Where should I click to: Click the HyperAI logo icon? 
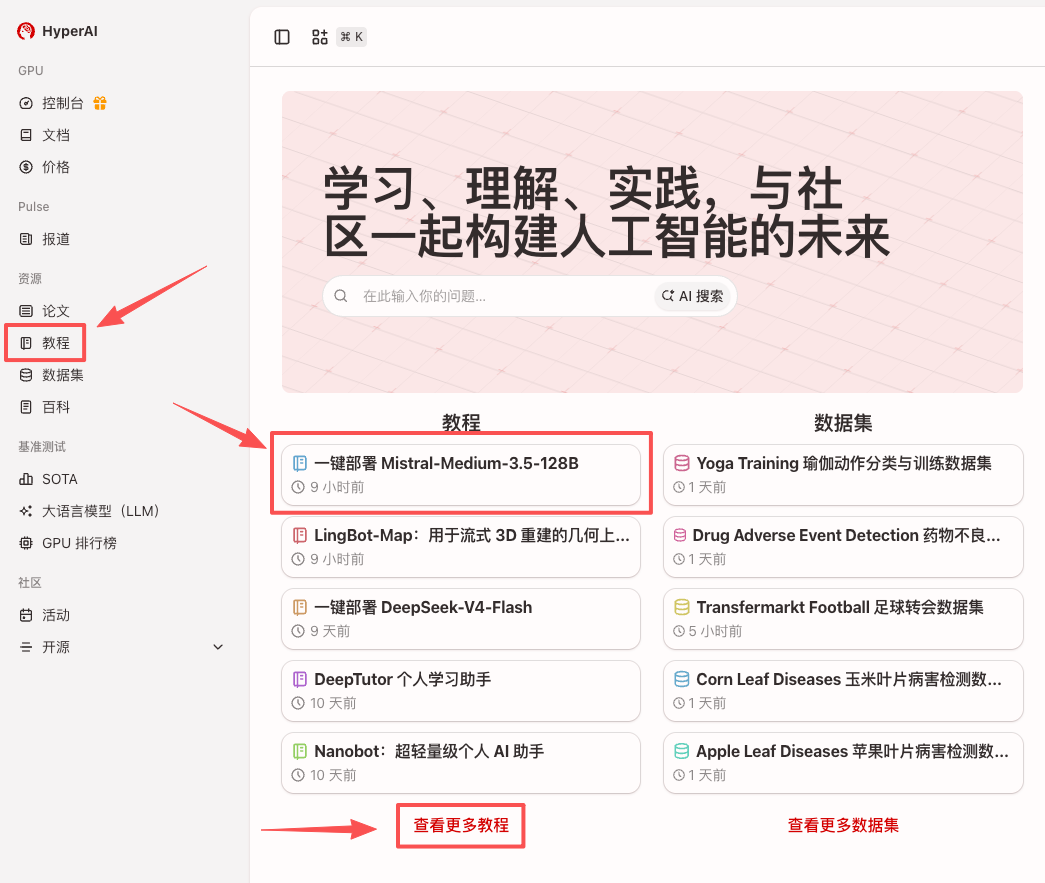[26, 31]
